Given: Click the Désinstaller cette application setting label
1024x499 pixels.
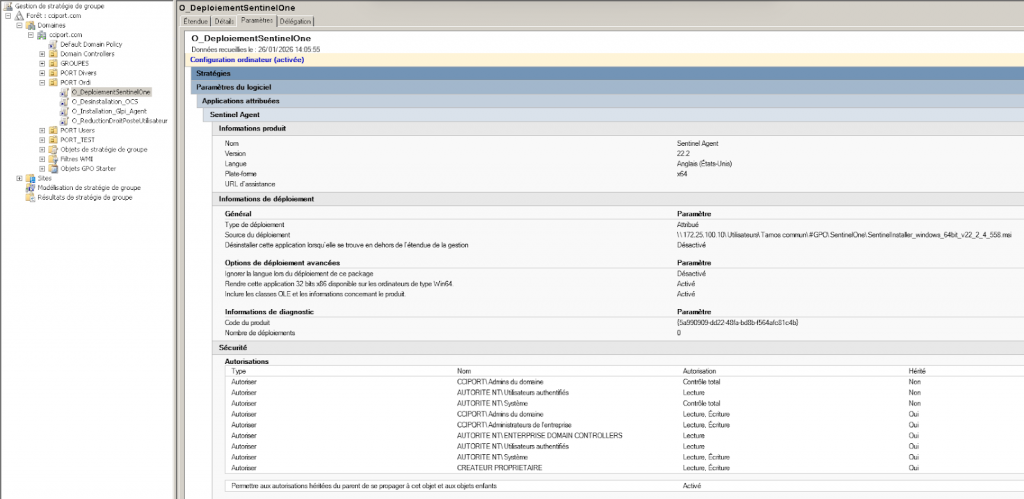Looking at the screenshot, I should coord(347,245).
